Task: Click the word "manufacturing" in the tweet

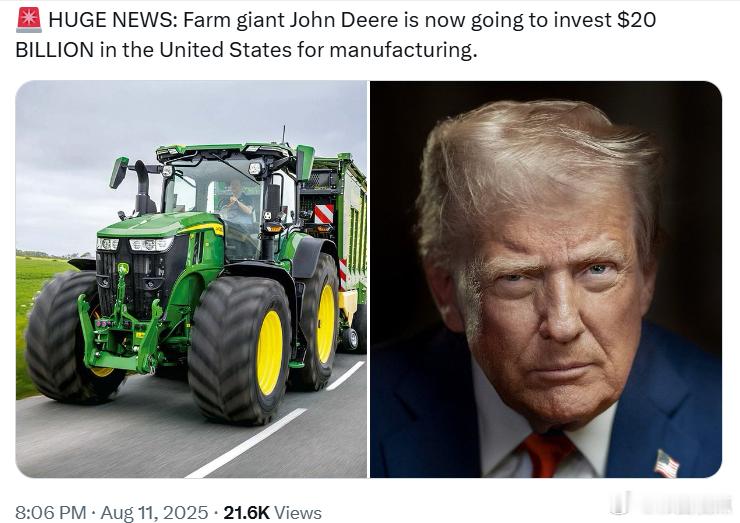Action: pyautogui.click(x=400, y=50)
